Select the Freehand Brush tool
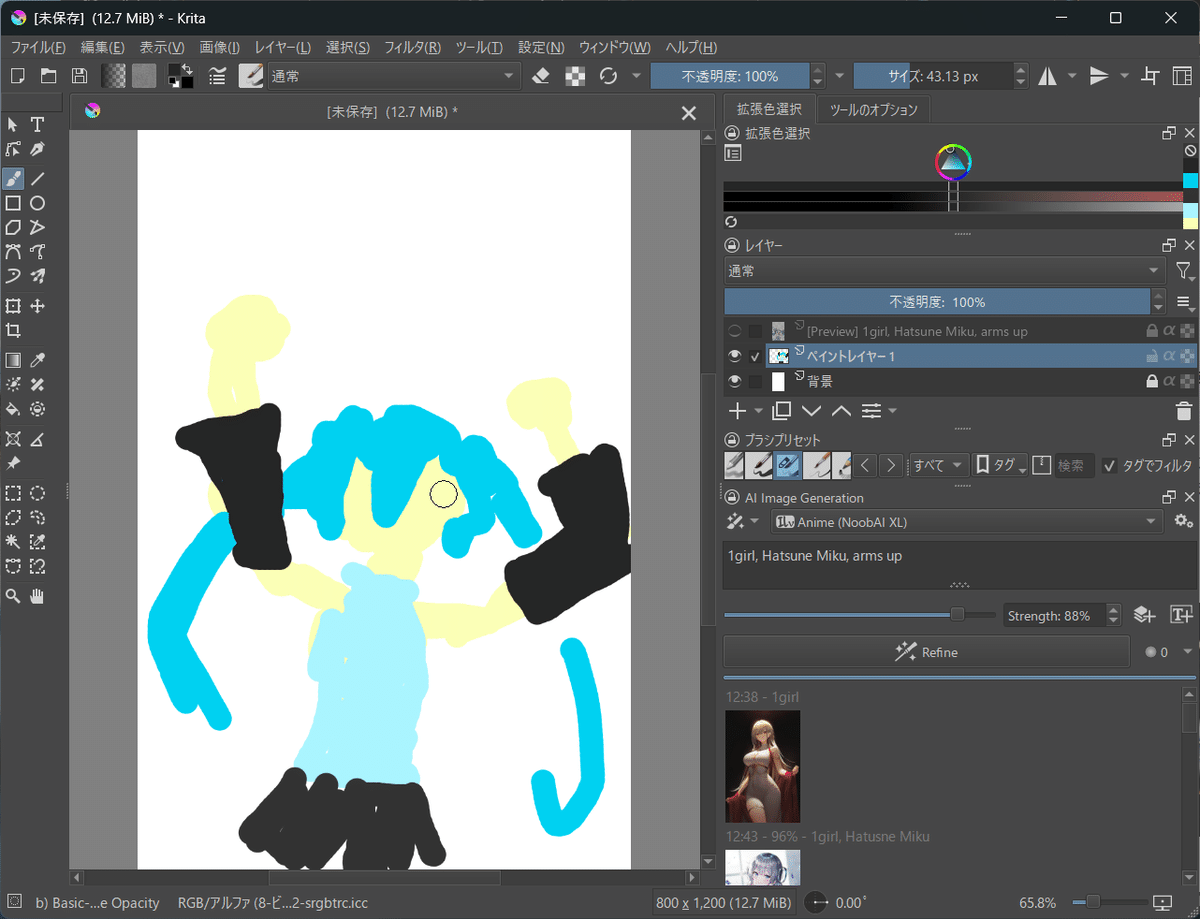 pyautogui.click(x=14, y=178)
